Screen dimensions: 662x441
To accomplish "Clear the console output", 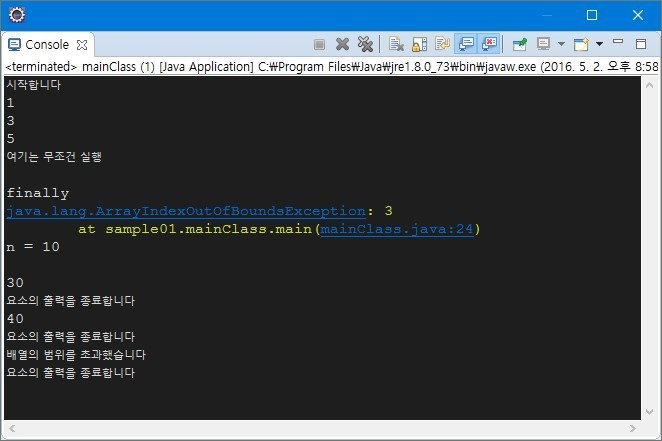I will point(396,44).
